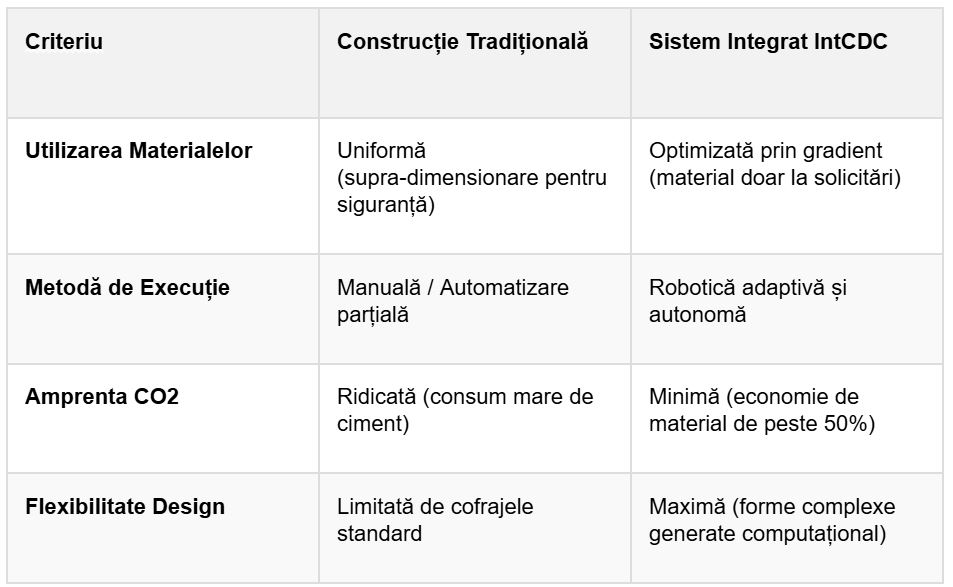
Task: Select the '(material doar la solicitări)' text
Action: [775, 179]
